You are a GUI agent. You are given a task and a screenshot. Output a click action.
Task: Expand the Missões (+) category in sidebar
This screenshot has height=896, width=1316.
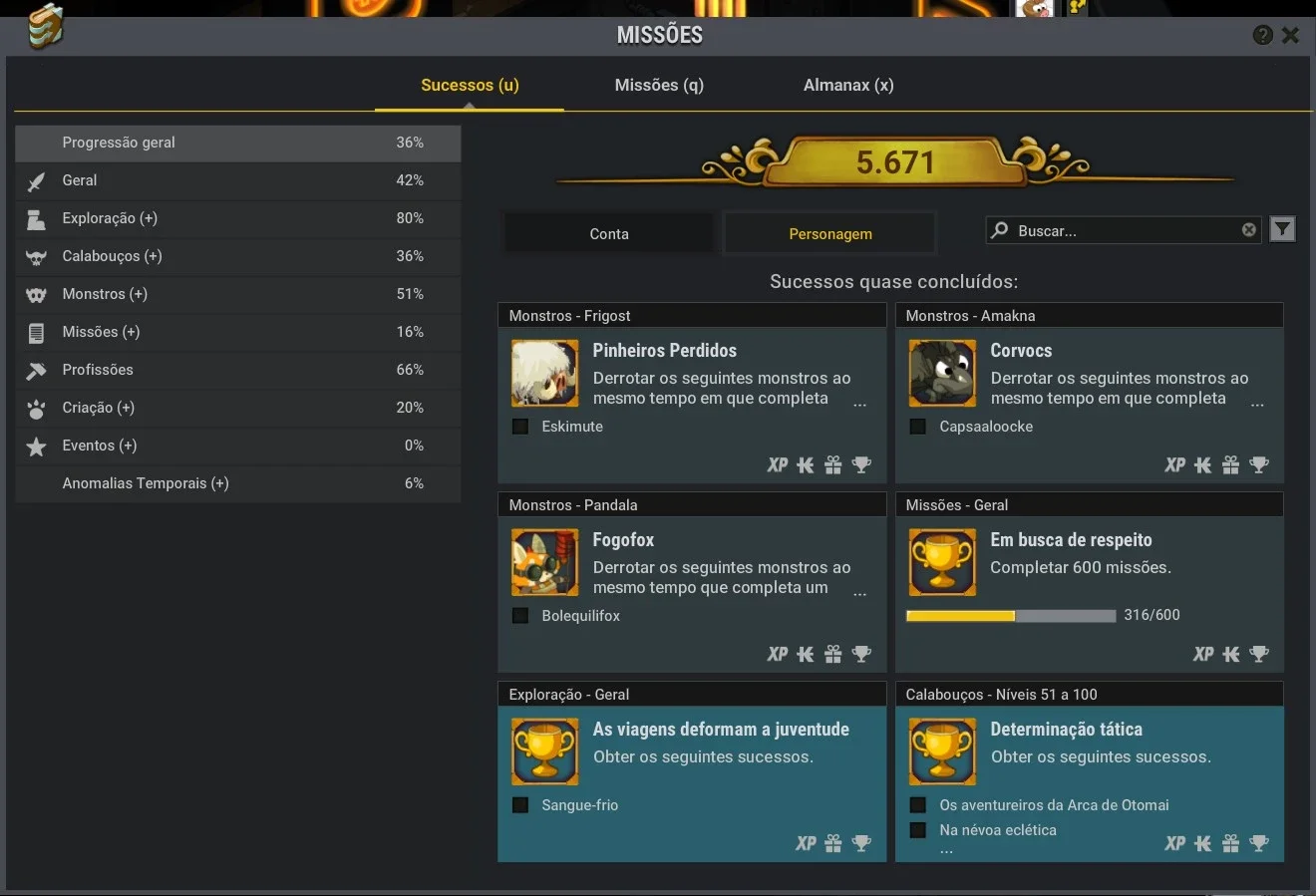[238, 332]
